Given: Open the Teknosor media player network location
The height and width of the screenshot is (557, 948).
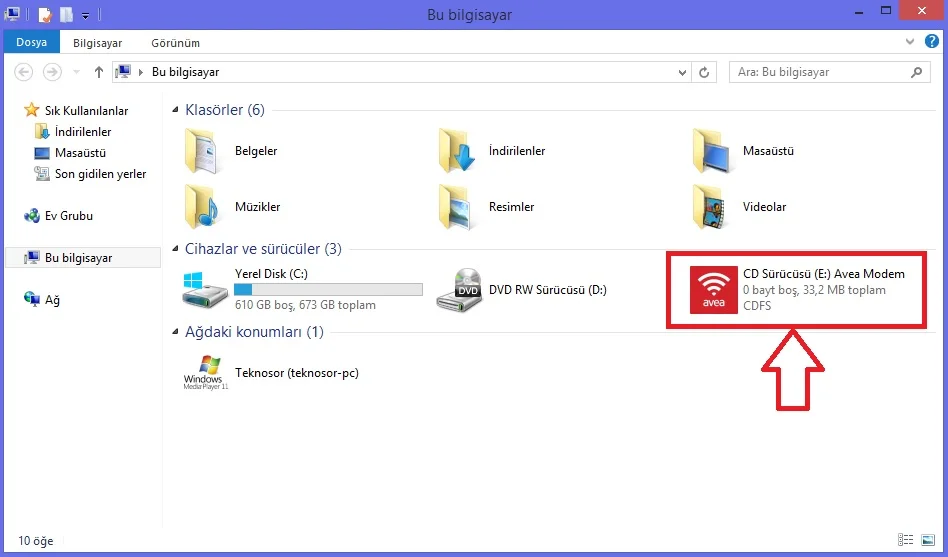Looking at the screenshot, I should [206, 373].
